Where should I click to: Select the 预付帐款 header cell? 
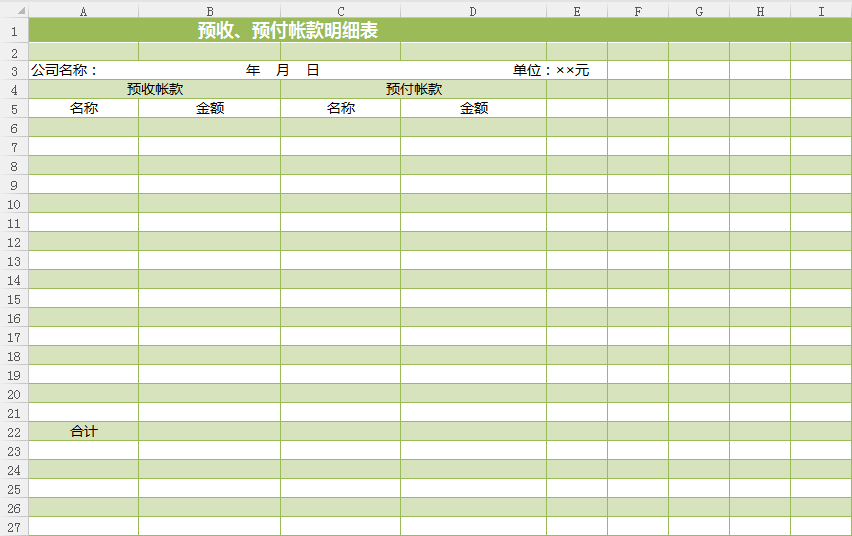(413, 90)
